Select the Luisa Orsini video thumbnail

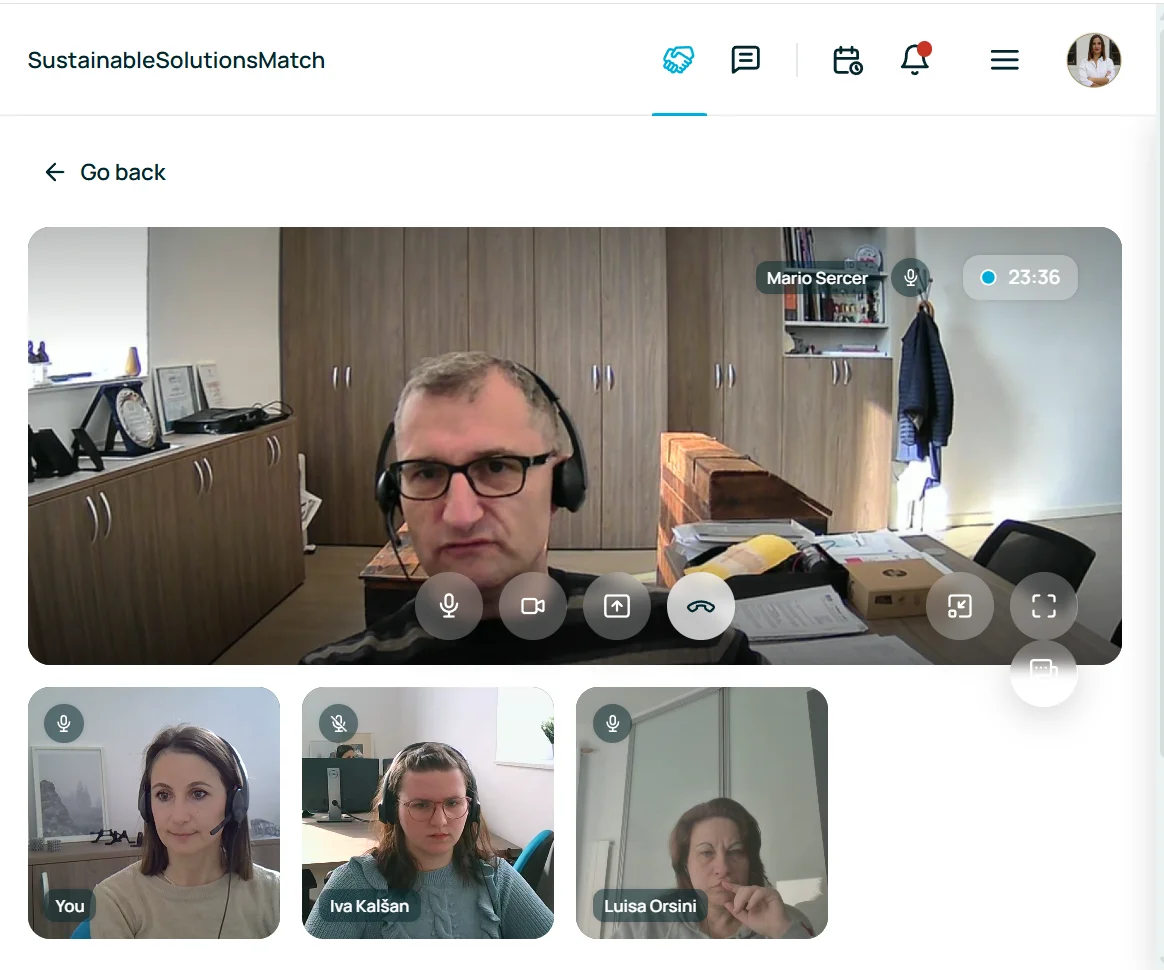[x=702, y=812]
